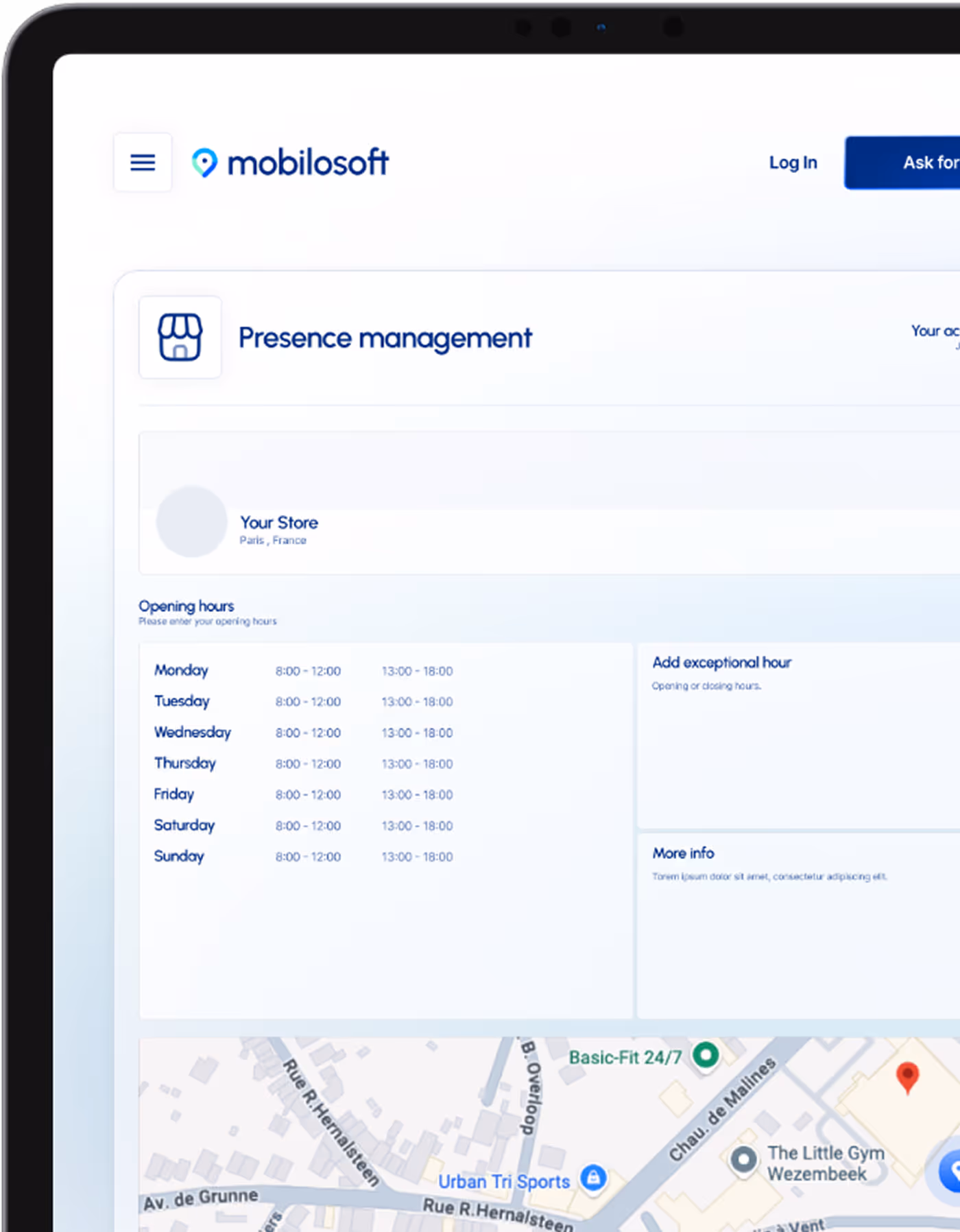The height and width of the screenshot is (1232, 960).
Task: Click The Little Gym Wezembeek marker
Action: 743,1161
